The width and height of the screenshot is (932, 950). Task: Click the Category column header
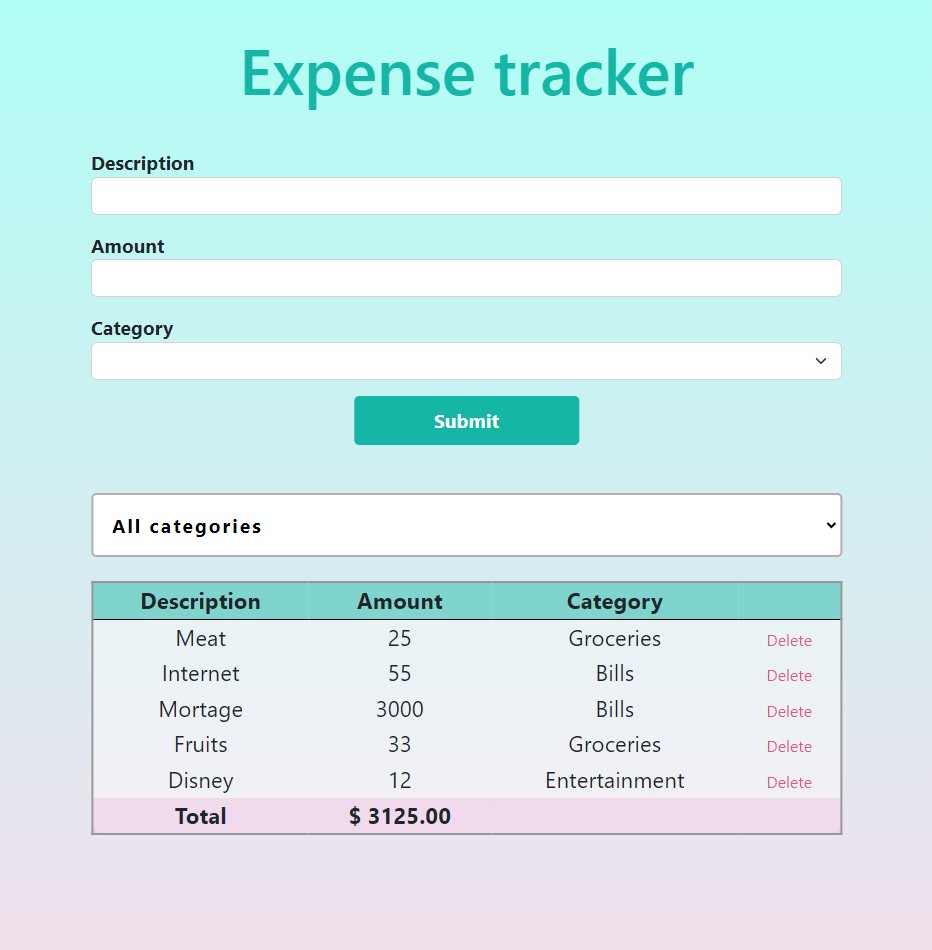[x=614, y=601]
